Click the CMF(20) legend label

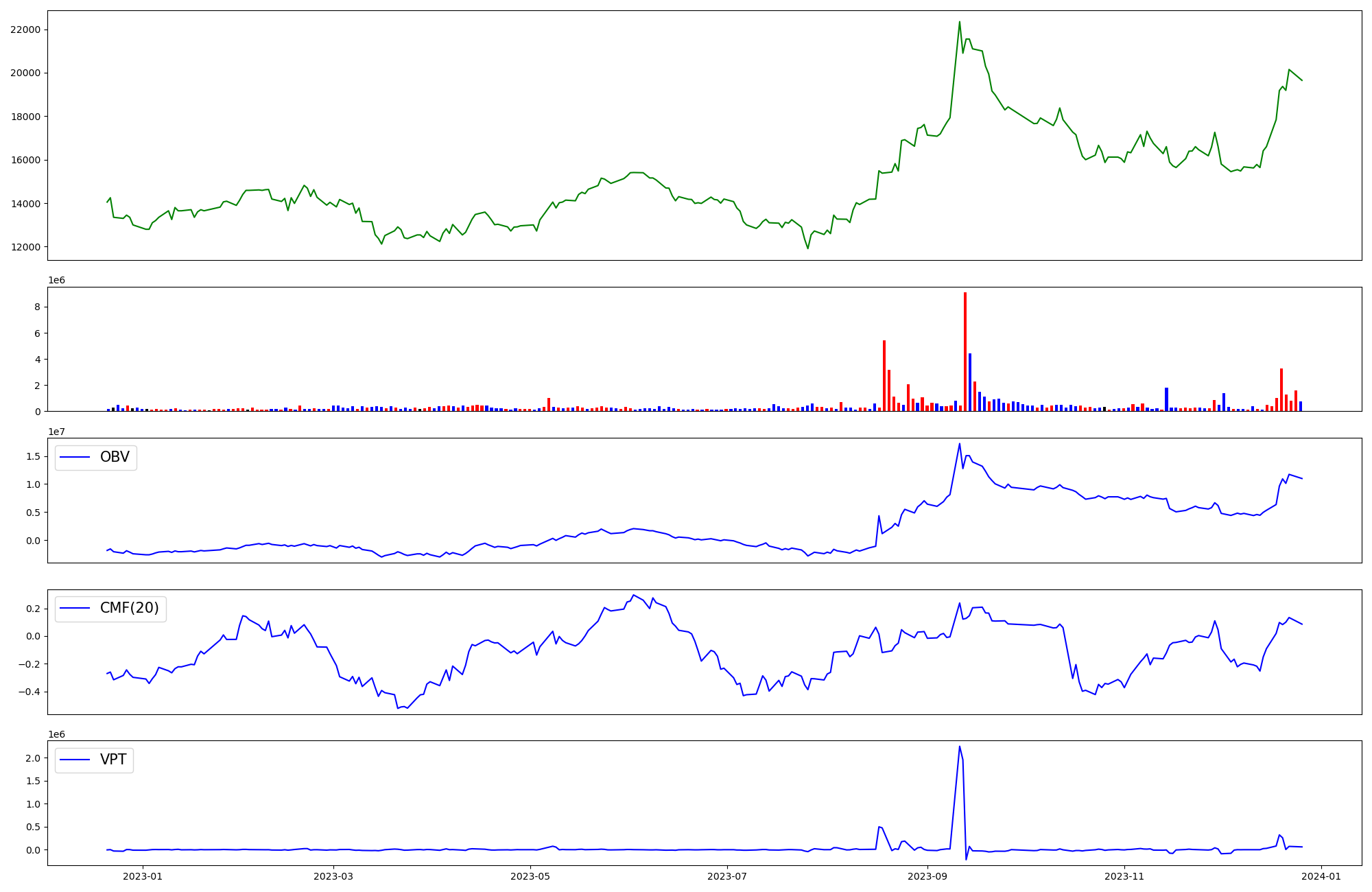(x=129, y=609)
